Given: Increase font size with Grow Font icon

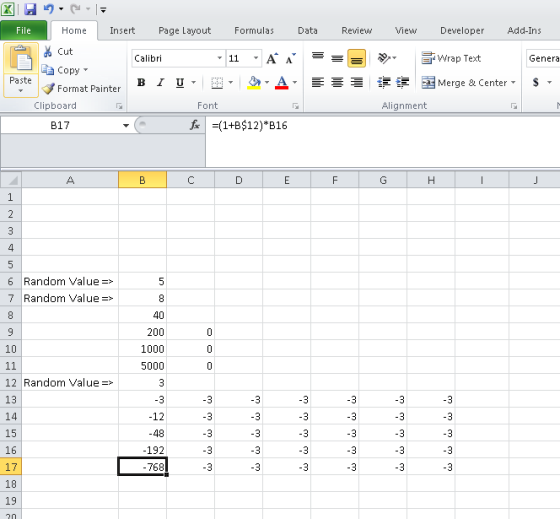Looking at the screenshot, I should pyautogui.click(x=272, y=58).
